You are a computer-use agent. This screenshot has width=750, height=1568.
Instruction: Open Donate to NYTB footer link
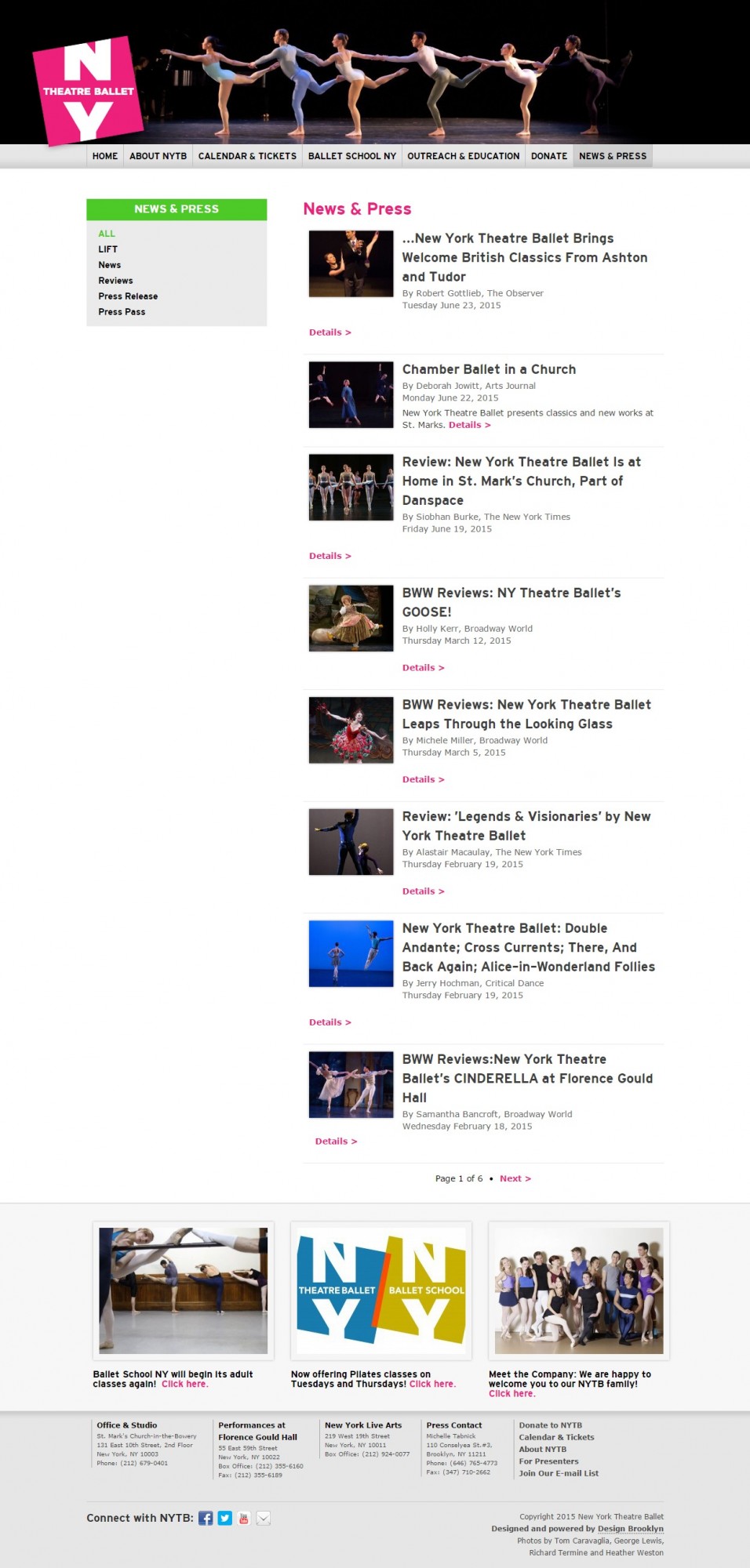550,1425
